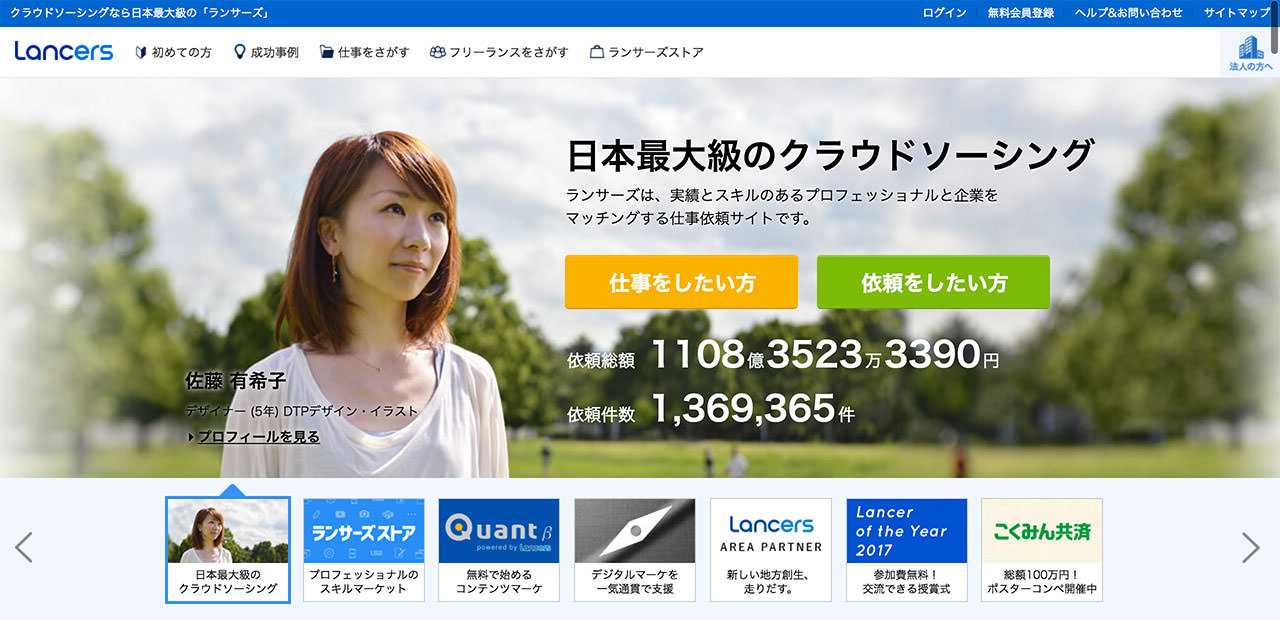Select the Quant β carousel thumbnail
The image size is (1280, 620).
tap(499, 549)
